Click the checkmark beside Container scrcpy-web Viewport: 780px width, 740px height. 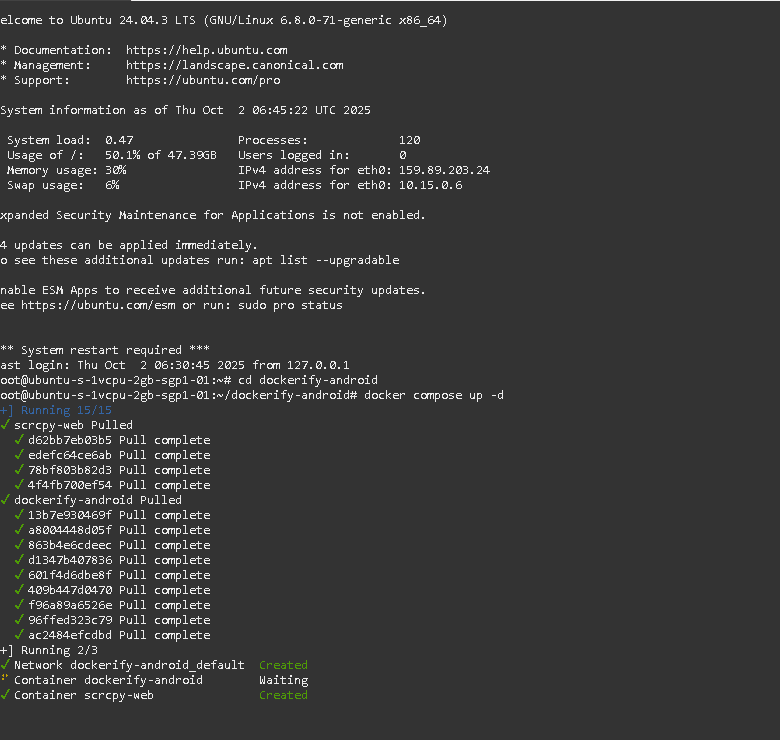pos(5,694)
